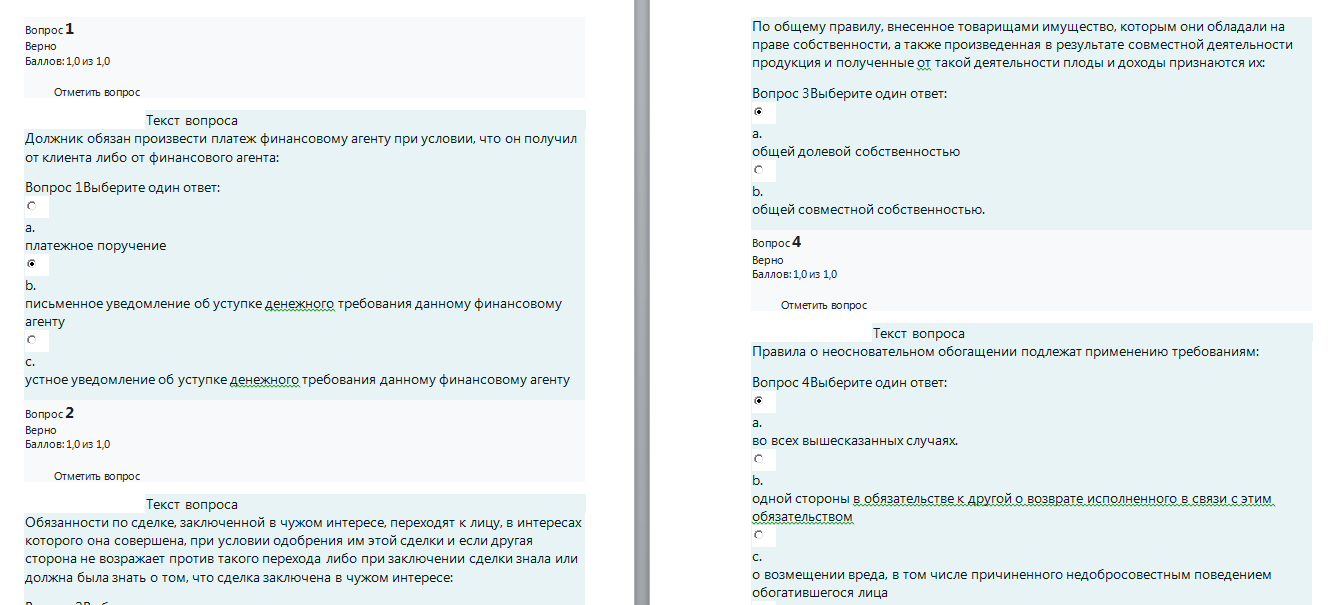
Task: Click the 'Вопрос 2' heading
Action: click(x=50, y=413)
